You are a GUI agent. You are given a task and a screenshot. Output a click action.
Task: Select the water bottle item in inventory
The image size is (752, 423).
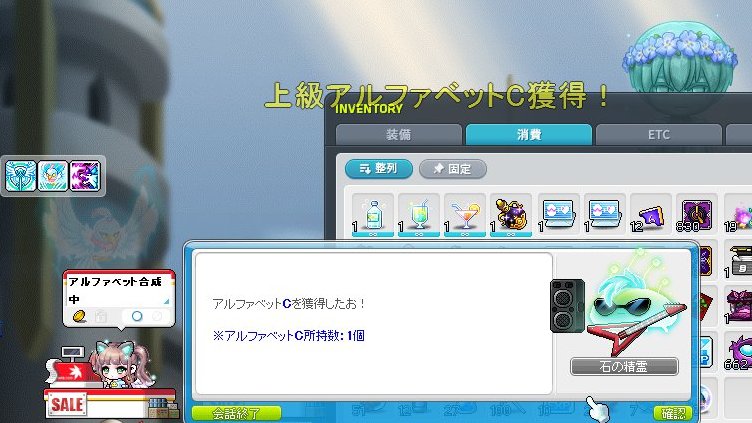[373, 214]
